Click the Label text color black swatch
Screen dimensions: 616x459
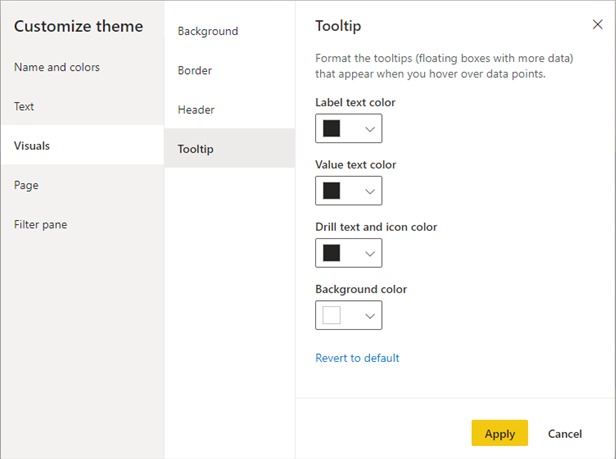[332, 129]
